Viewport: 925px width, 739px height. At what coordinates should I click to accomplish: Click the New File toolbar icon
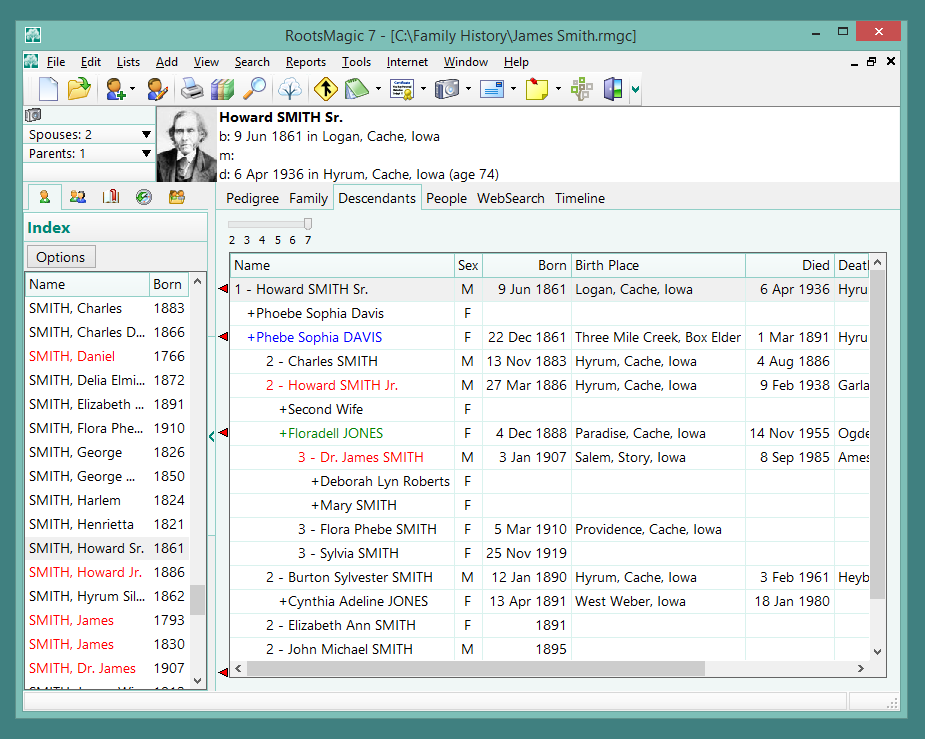48,89
